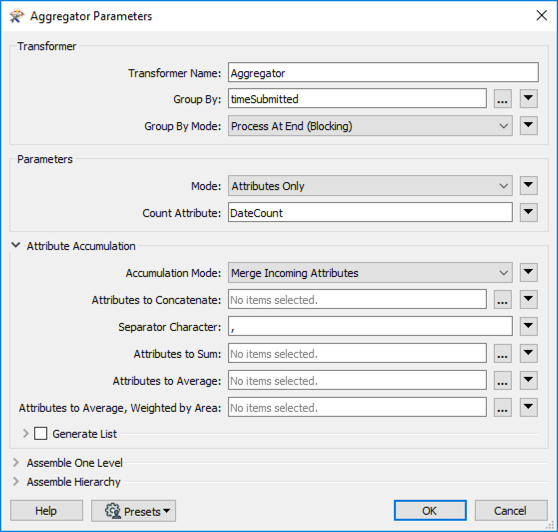This screenshot has width=558, height=532.
Task: Click the Attributes to Average field
Action: pos(357,380)
